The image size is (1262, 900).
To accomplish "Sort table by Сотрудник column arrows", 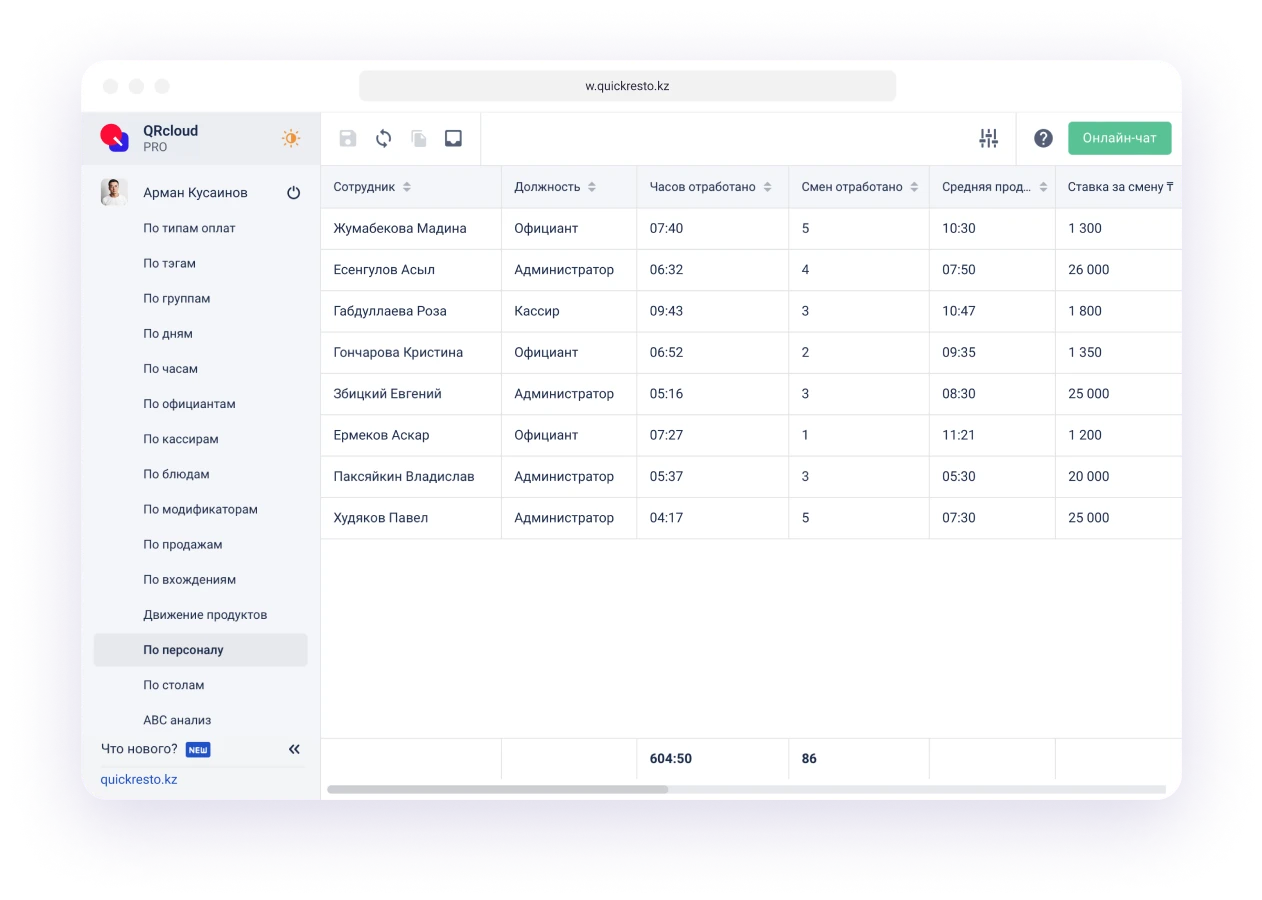I will [x=407, y=187].
